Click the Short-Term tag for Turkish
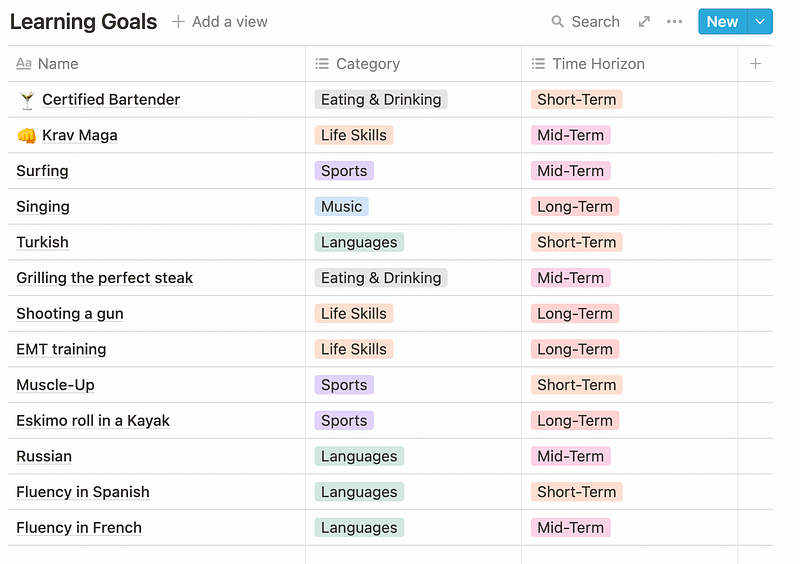Viewport: 800px width, 564px height. (x=576, y=242)
